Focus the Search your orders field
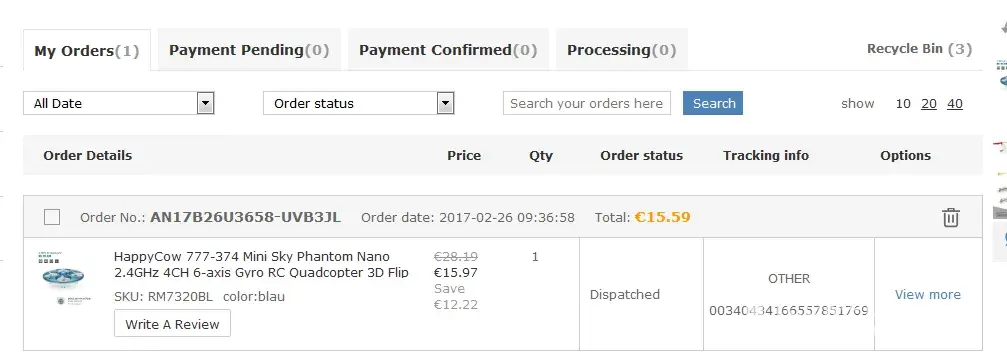This screenshot has width=1007, height=362. (x=586, y=103)
